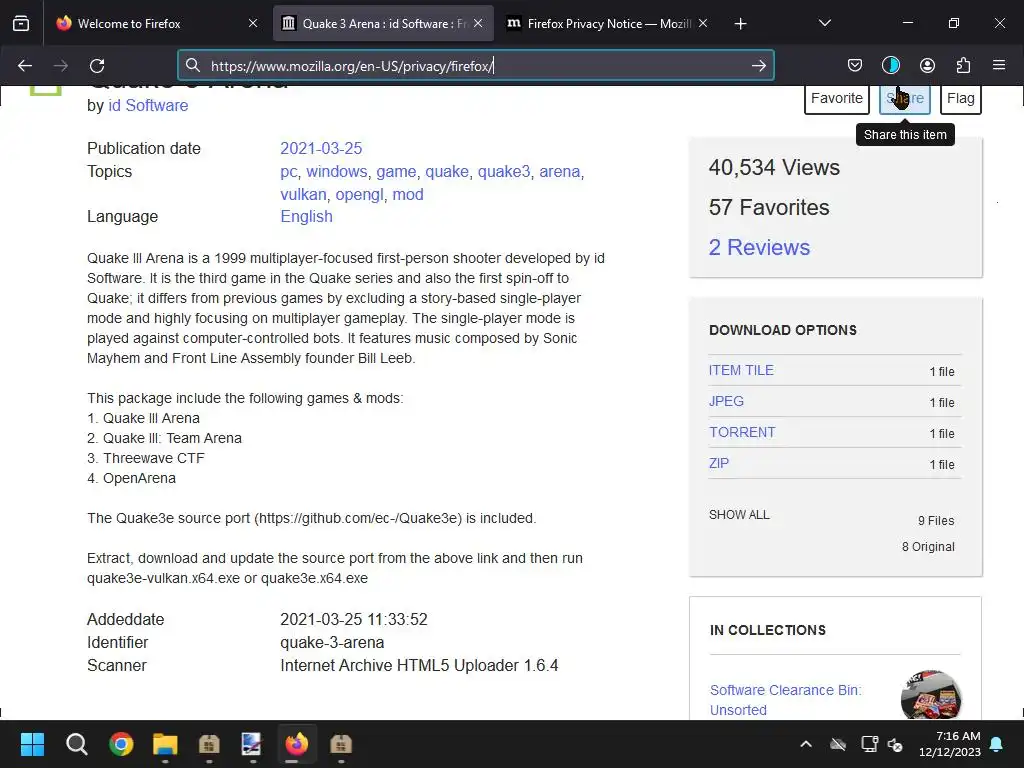Open the arena topic link
The image size is (1024, 768).
pyautogui.click(x=559, y=172)
